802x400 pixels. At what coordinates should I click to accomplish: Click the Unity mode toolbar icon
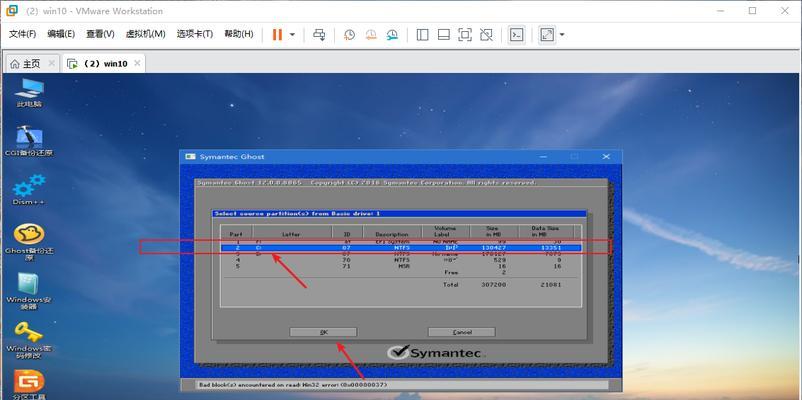486,35
